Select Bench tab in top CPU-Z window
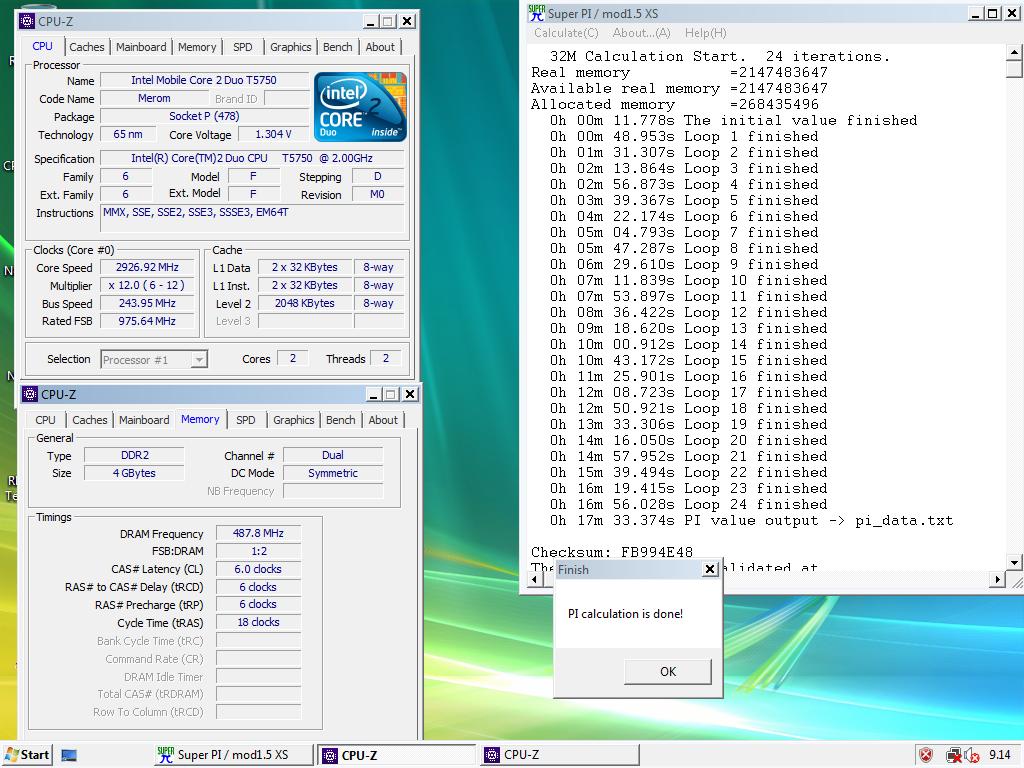Viewport: 1024px width, 768px height. [x=338, y=47]
